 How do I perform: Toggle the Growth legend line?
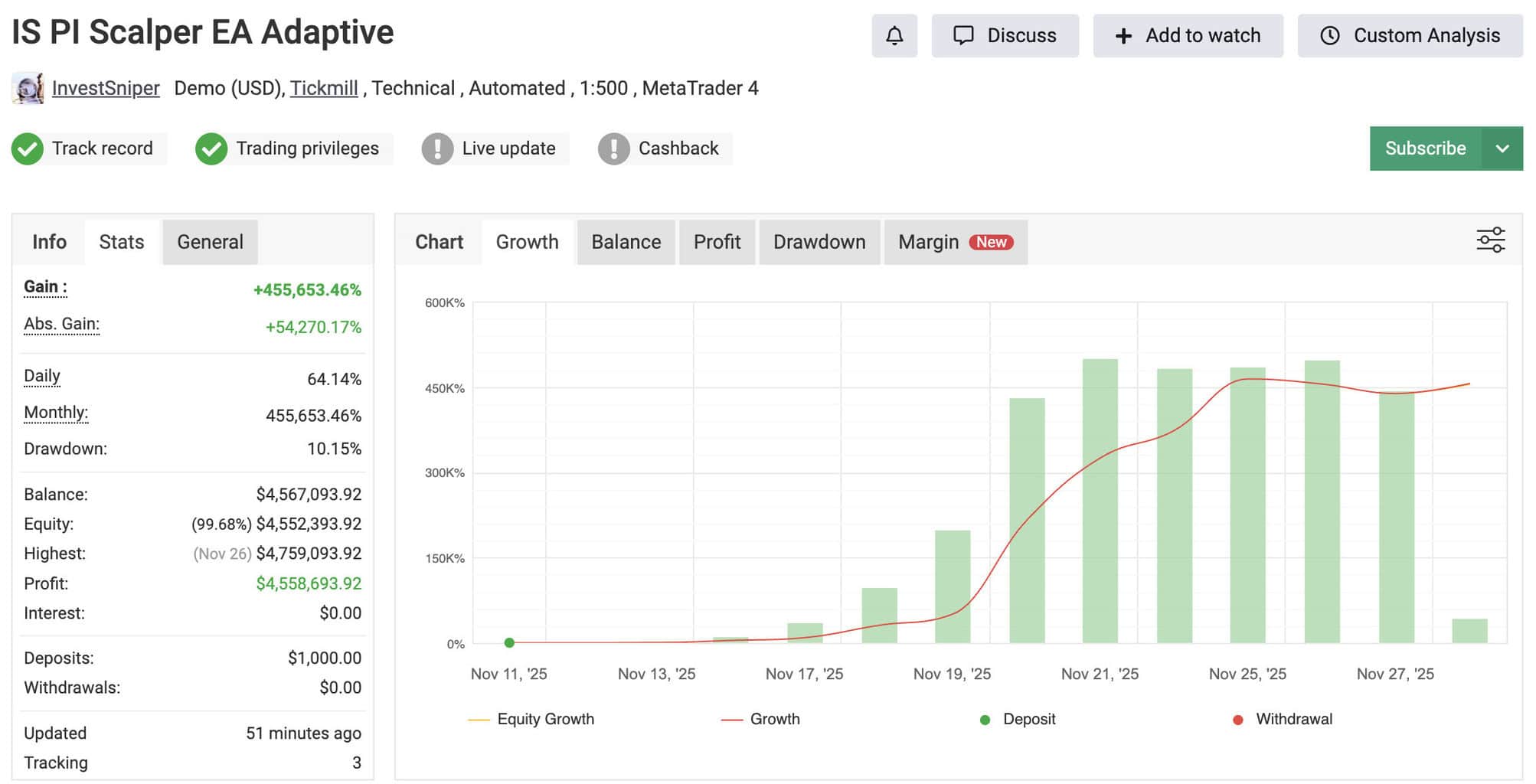pos(760,719)
